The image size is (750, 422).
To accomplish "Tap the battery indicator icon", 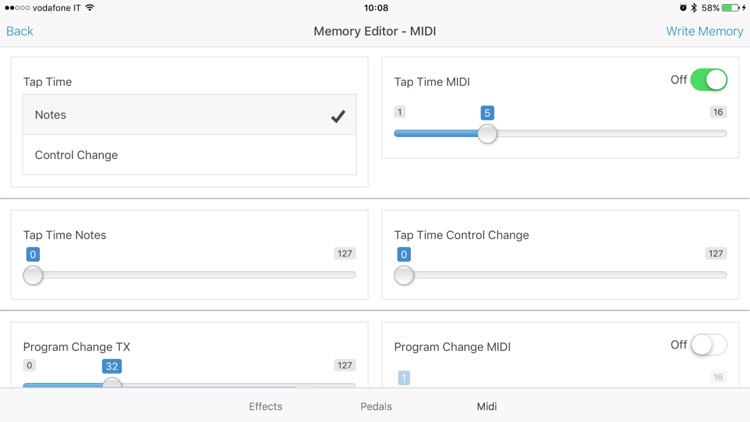I will pyautogui.click(x=731, y=8).
